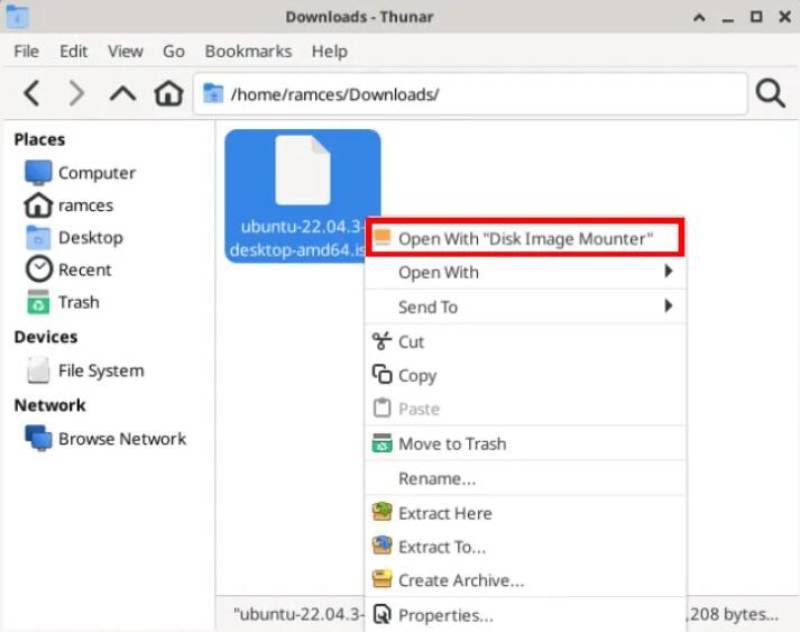This screenshot has width=800, height=632.
Task: Open search with the magnifier icon
Action: click(769, 94)
